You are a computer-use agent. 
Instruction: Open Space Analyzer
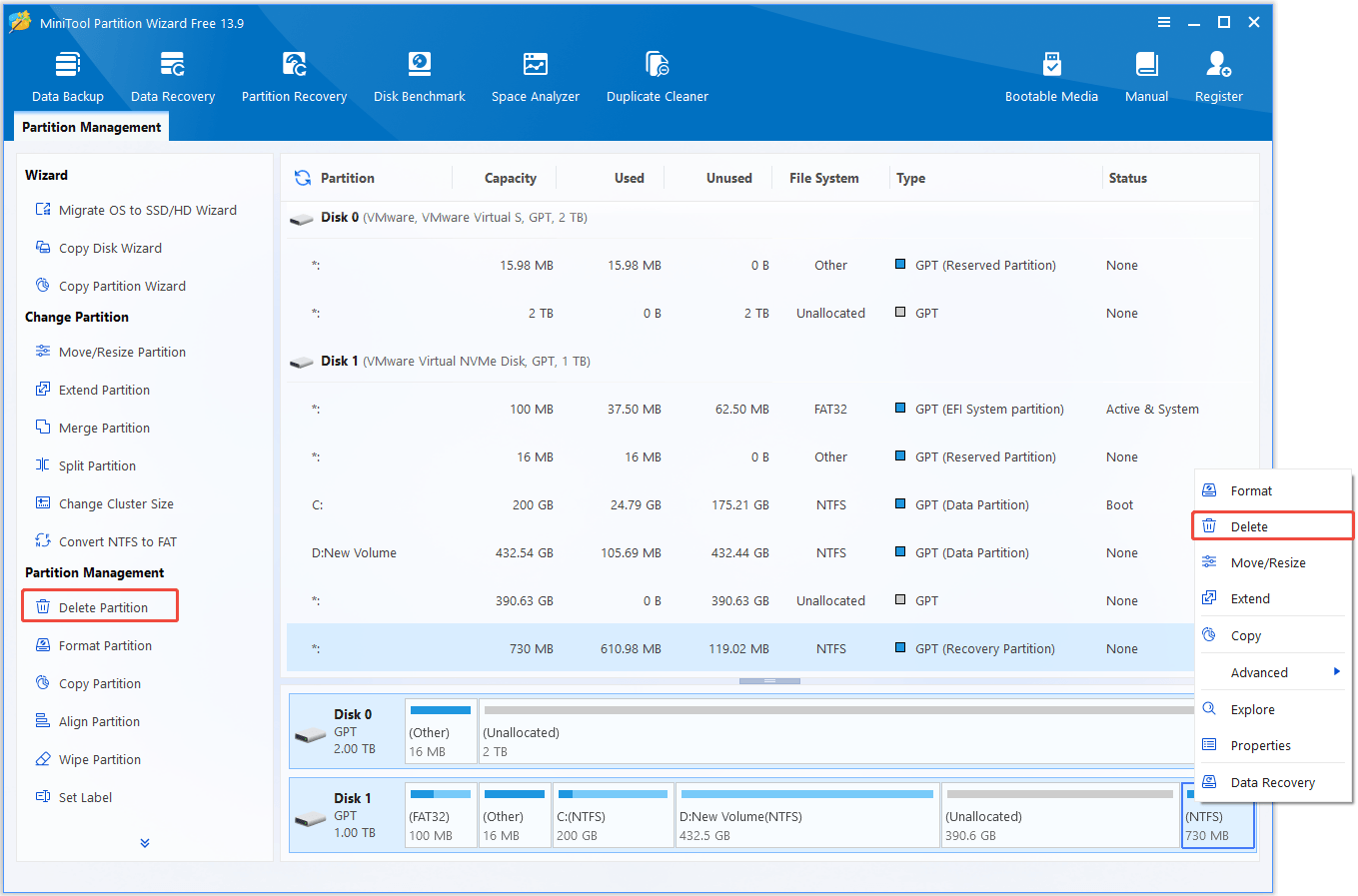click(x=536, y=77)
